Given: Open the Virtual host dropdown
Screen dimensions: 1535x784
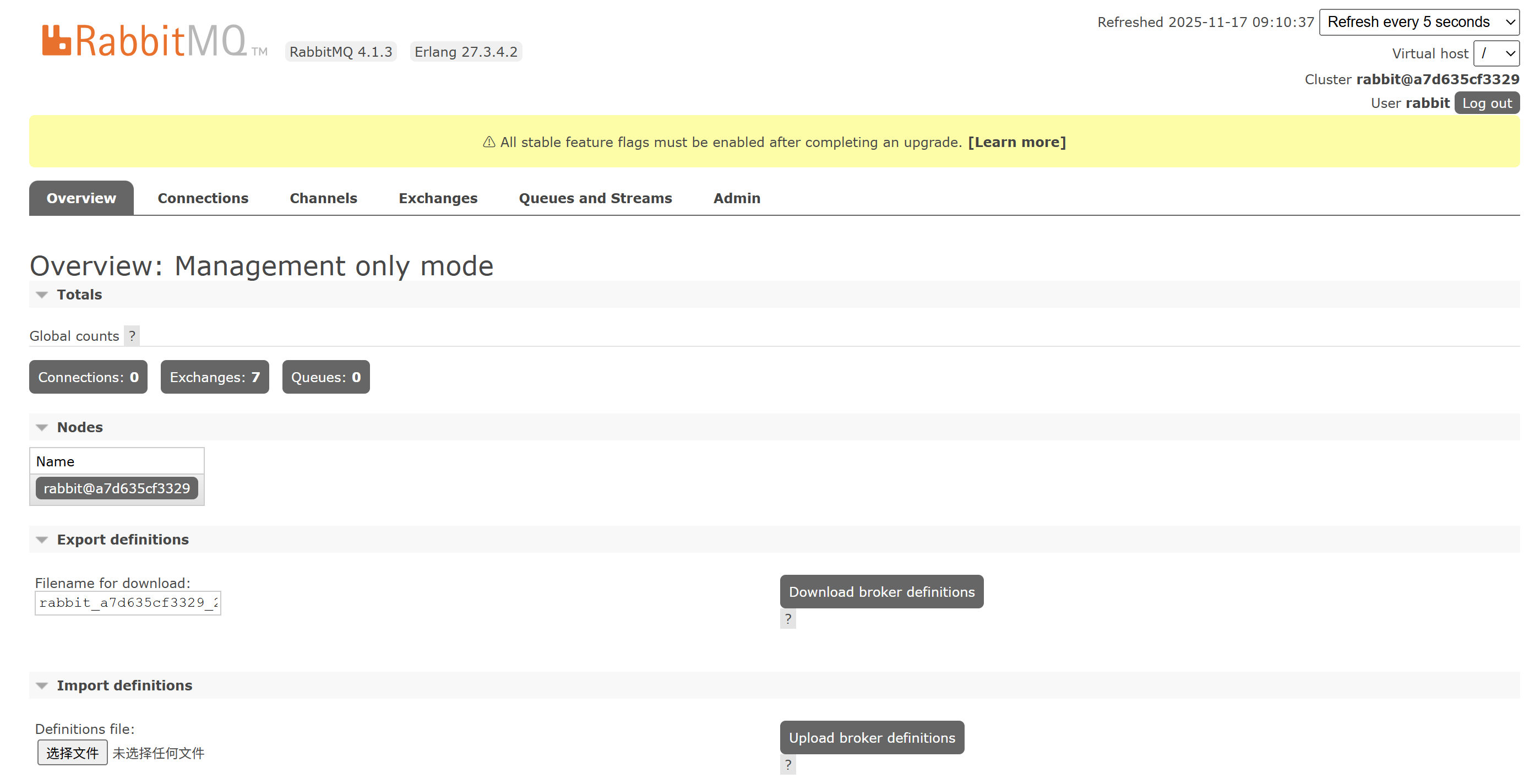Looking at the screenshot, I should 1496,53.
